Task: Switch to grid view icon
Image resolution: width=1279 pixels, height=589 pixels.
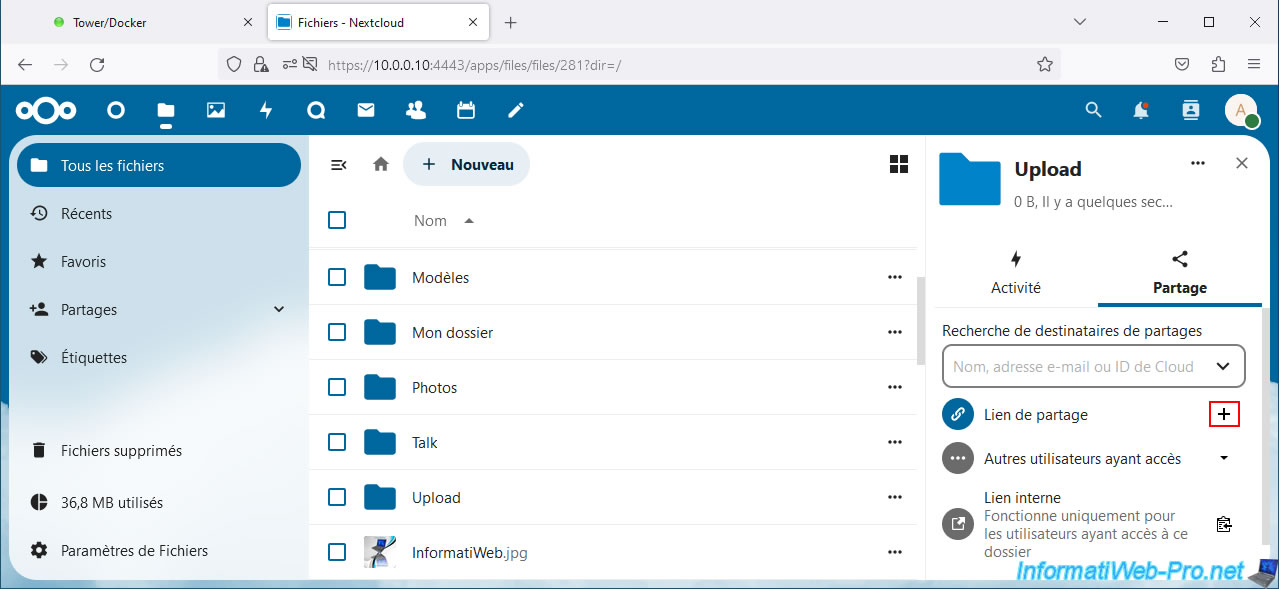Action: (x=899, y=165)
